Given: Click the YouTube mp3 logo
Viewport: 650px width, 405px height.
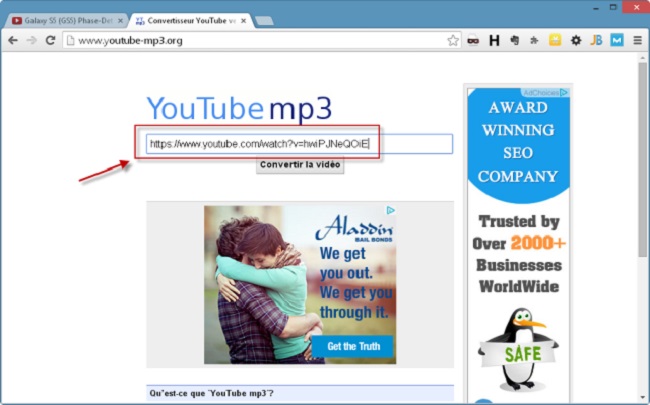Looking at the screenshot, I should pos(239,109).
